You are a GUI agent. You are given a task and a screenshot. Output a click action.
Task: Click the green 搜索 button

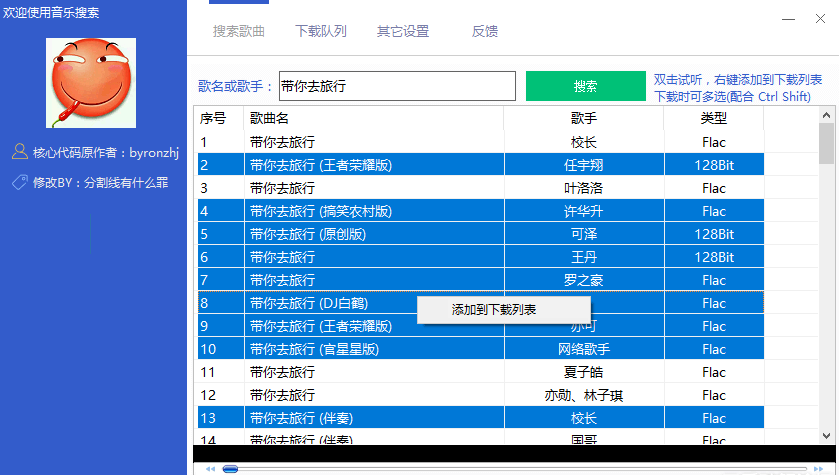585,86
